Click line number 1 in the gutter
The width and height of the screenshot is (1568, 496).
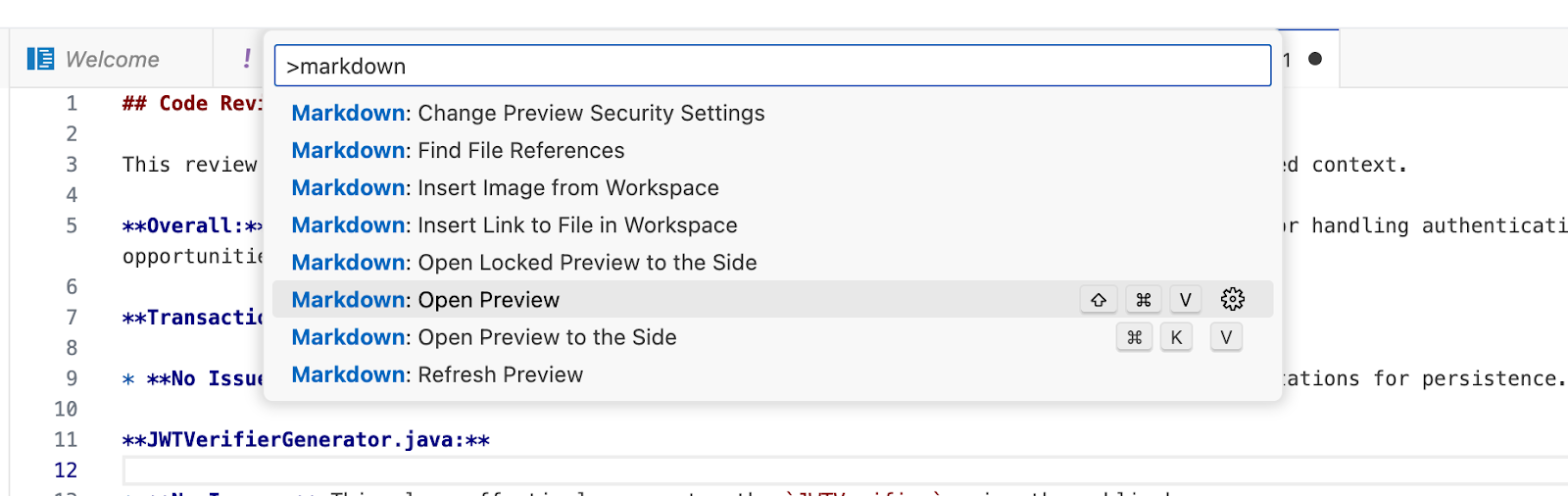tap(72, 103)
